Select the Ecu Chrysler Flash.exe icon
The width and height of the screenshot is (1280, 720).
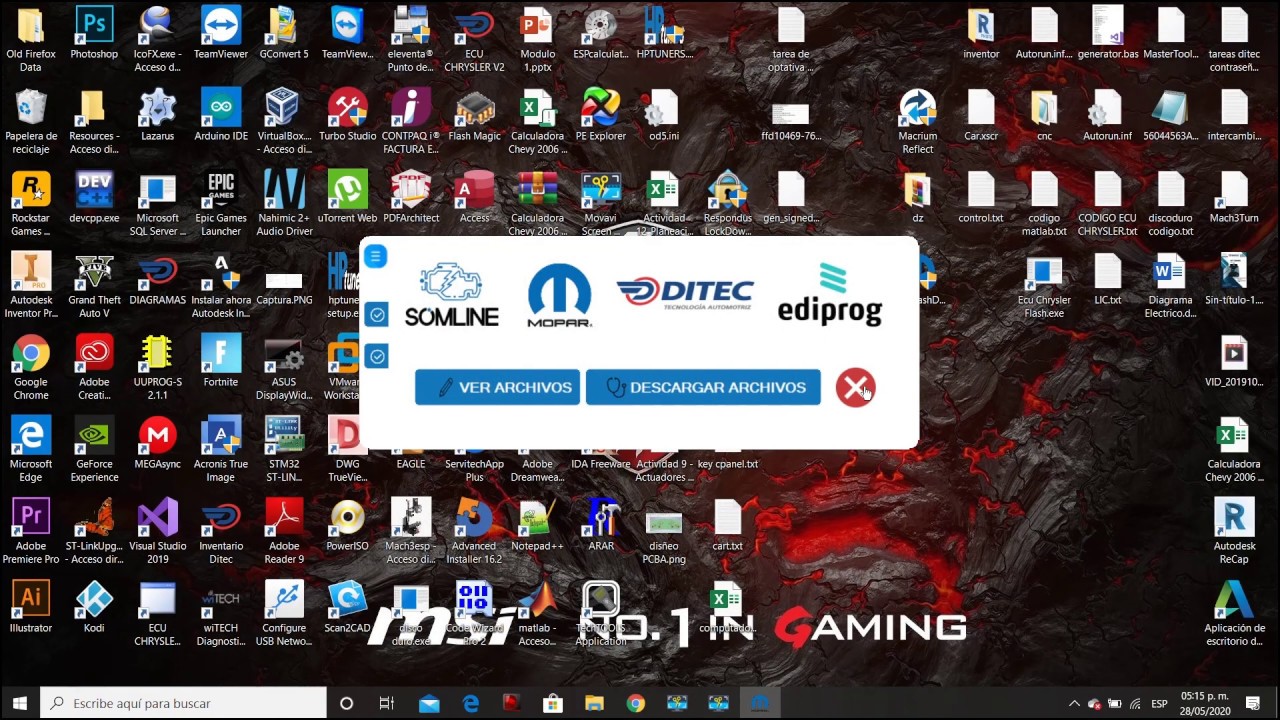(x=1044, y=286)
